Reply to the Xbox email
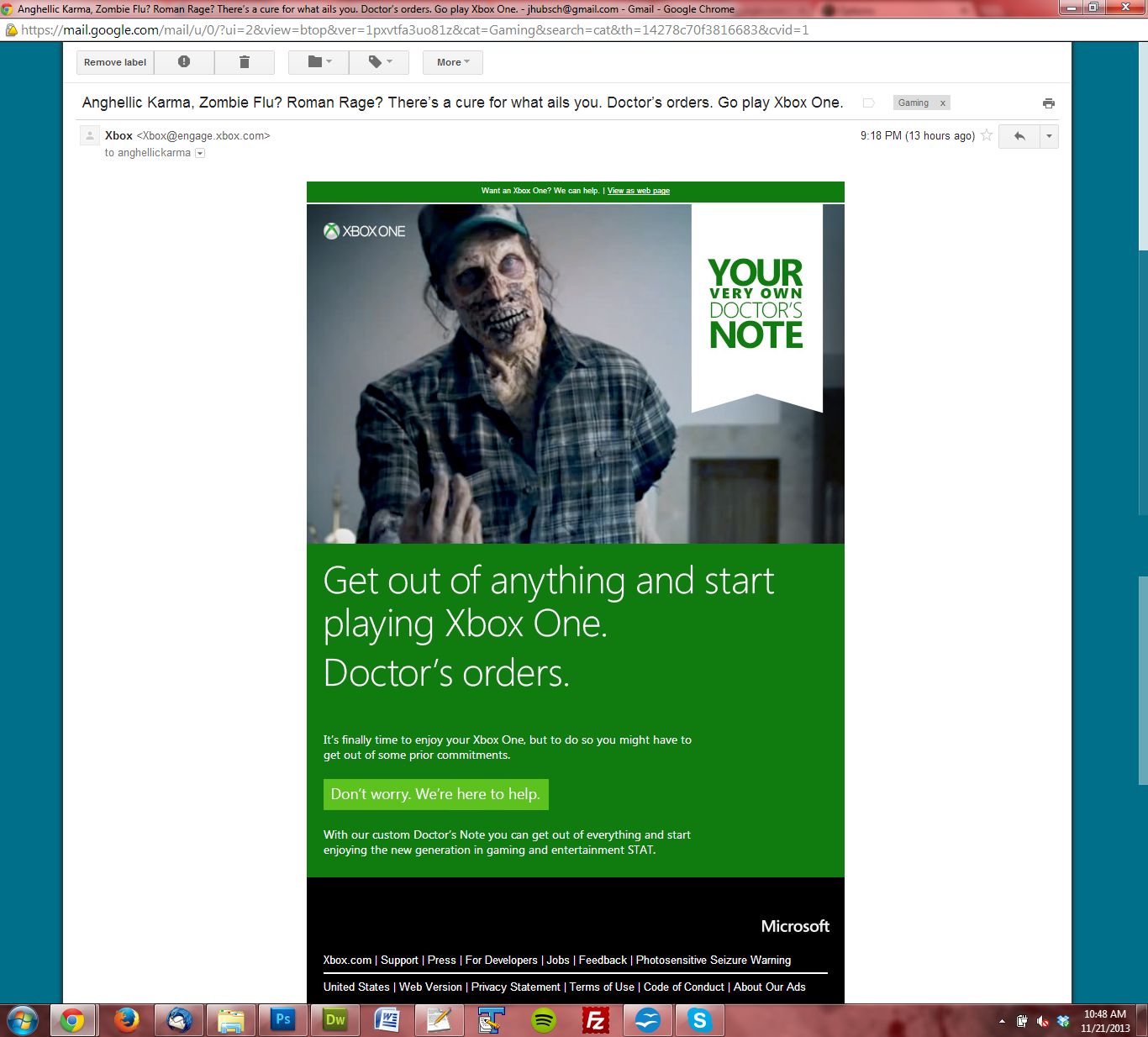 (1019, 136)
